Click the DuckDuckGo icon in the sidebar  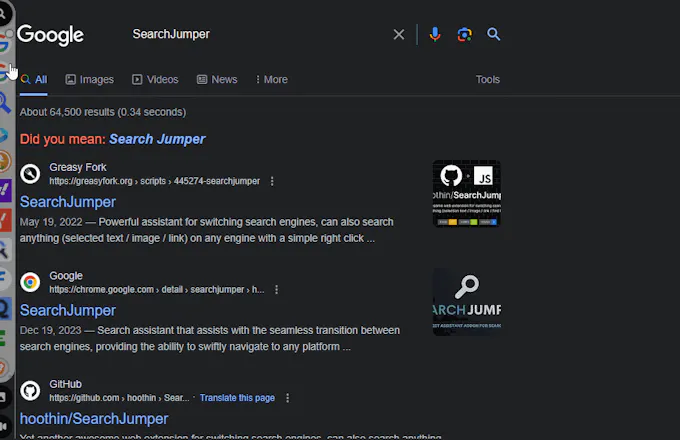tap(4, 161)
